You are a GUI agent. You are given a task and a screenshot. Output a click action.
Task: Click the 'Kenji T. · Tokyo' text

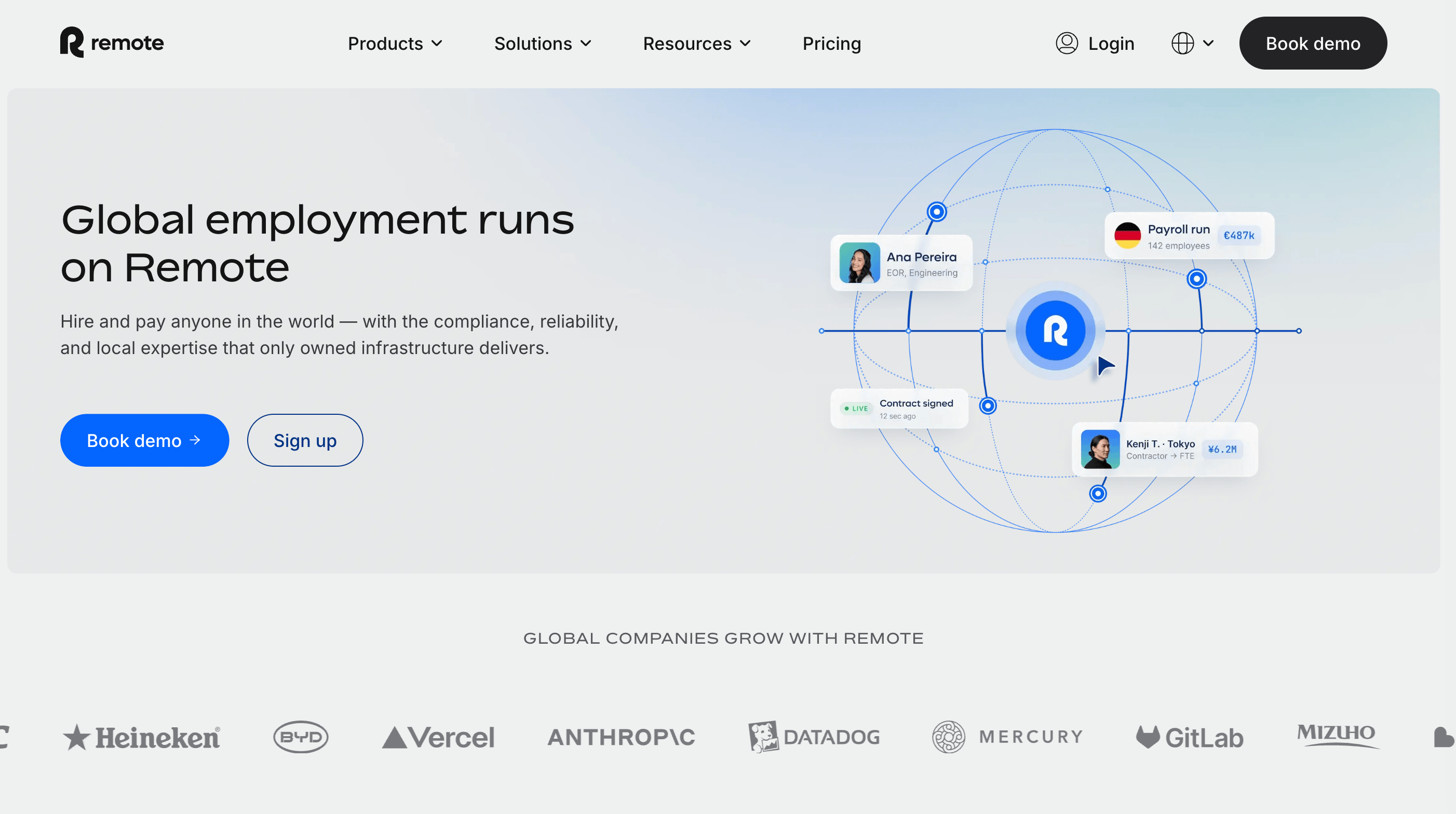pos(1160,443)
